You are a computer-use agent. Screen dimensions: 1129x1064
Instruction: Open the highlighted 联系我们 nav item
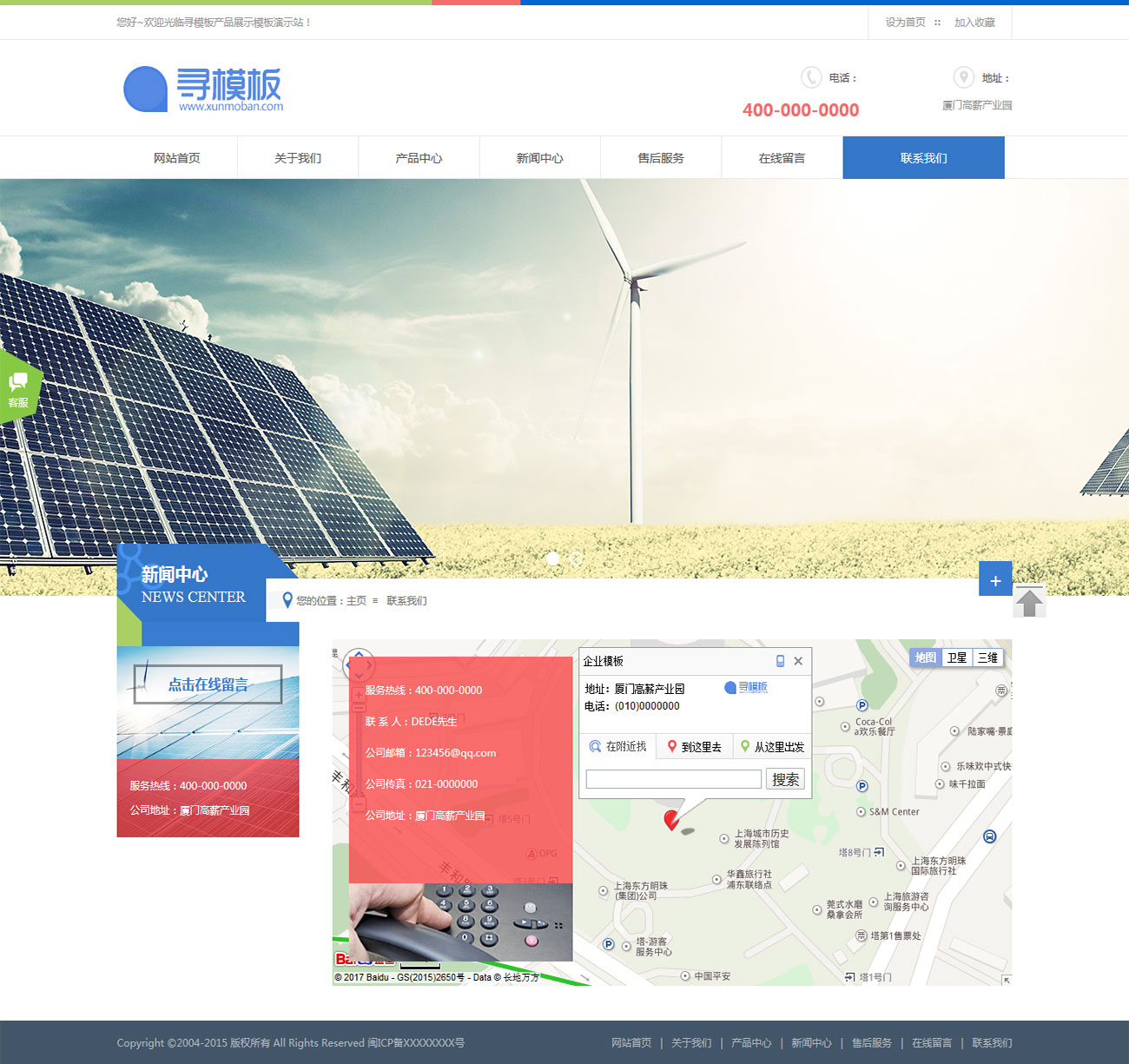[924, 158]
